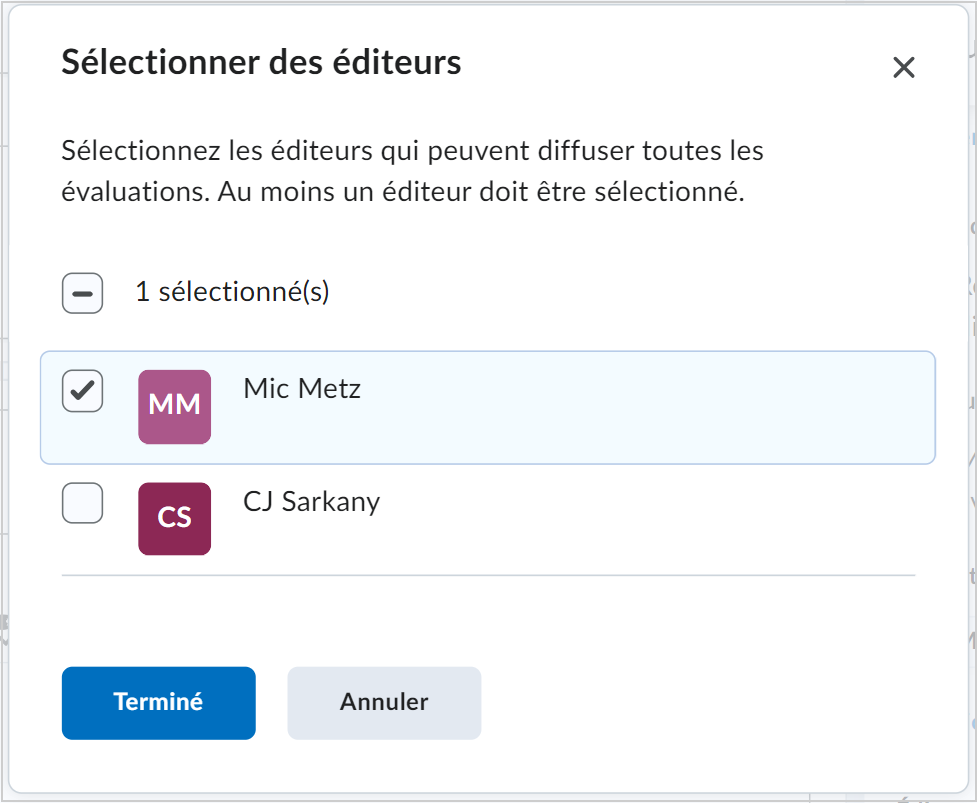The height and width of the screenshot is (803, 977).
Task: Toggle the select-all checkbox with the dash
Action: 82,293
